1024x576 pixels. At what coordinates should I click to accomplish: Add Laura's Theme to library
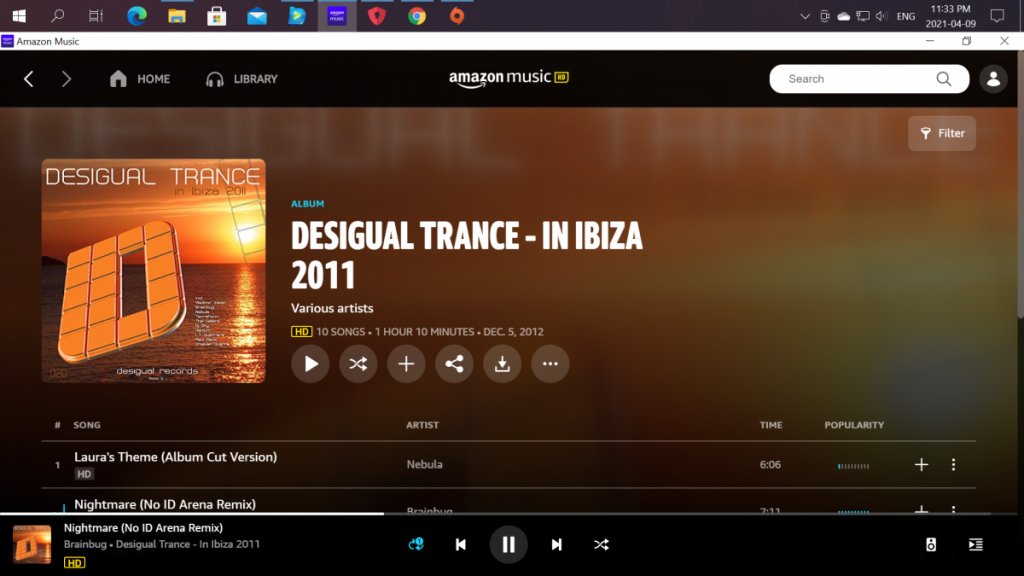[x=921, y=464]
